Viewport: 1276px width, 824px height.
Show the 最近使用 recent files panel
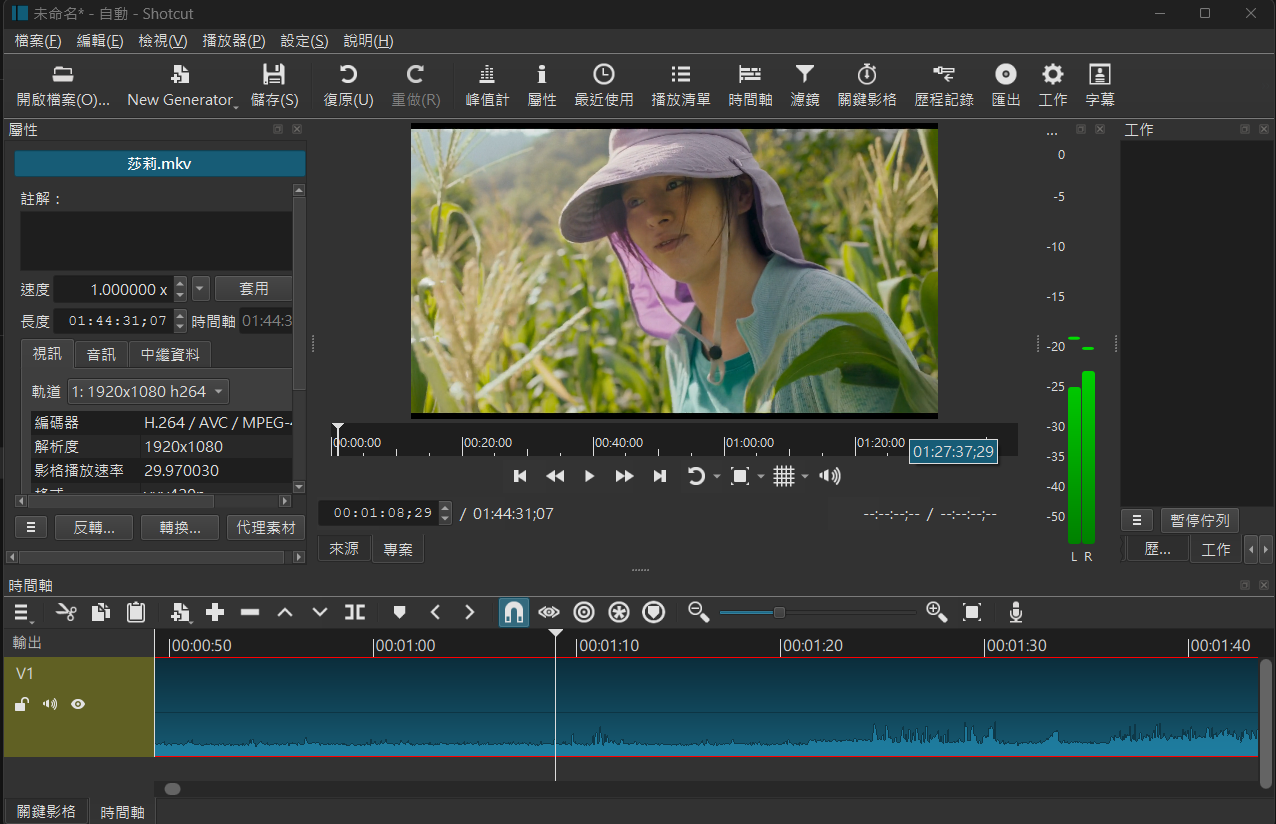(x=604, y=86)
